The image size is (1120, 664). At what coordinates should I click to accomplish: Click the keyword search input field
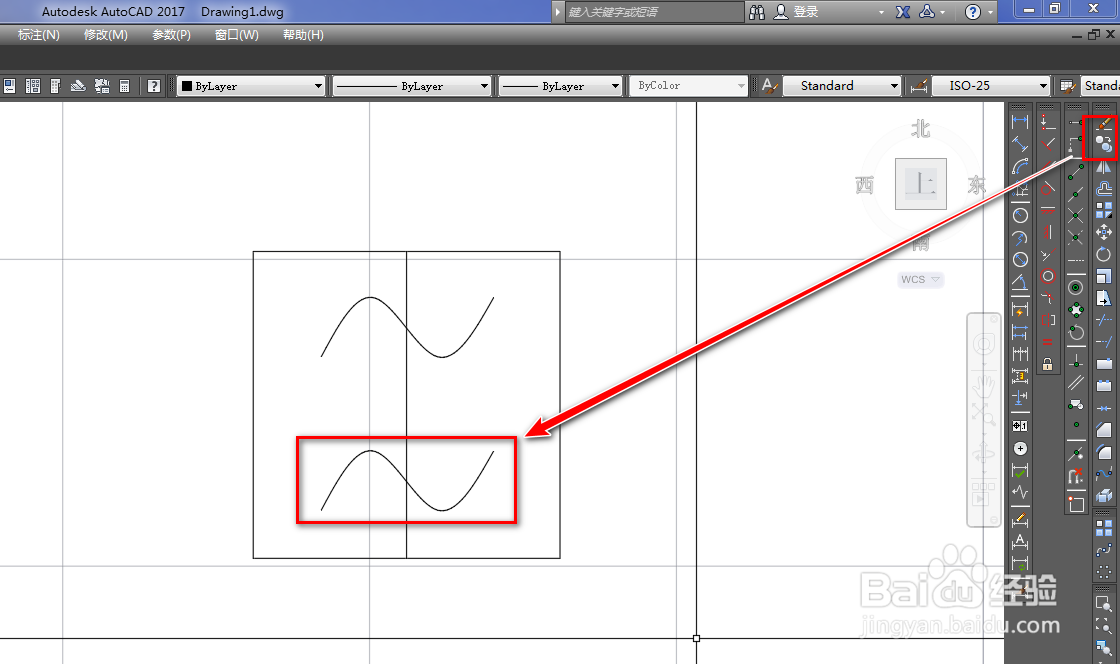(654, 11)
